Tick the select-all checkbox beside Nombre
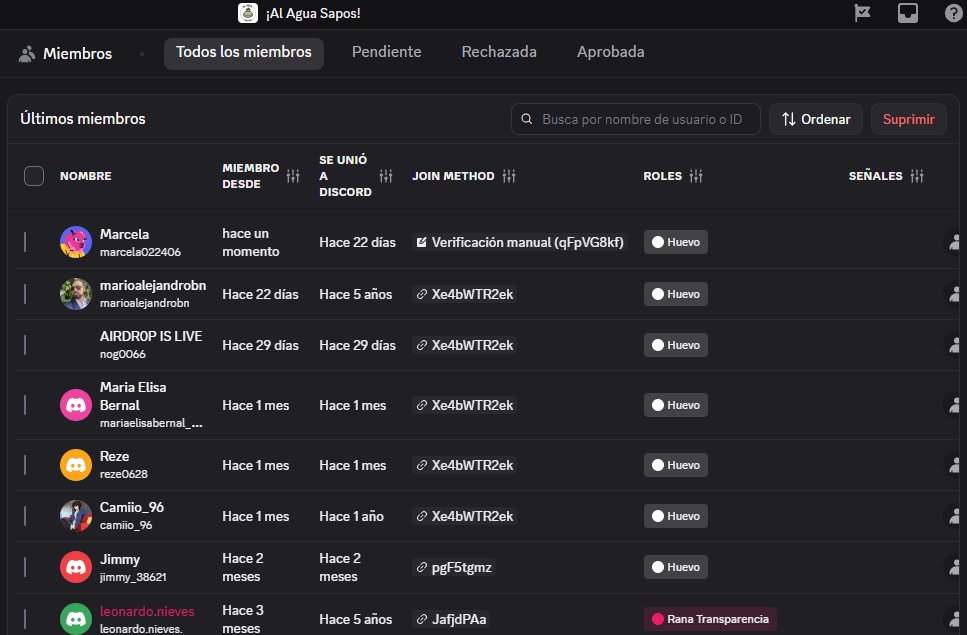 click(34, 176)
